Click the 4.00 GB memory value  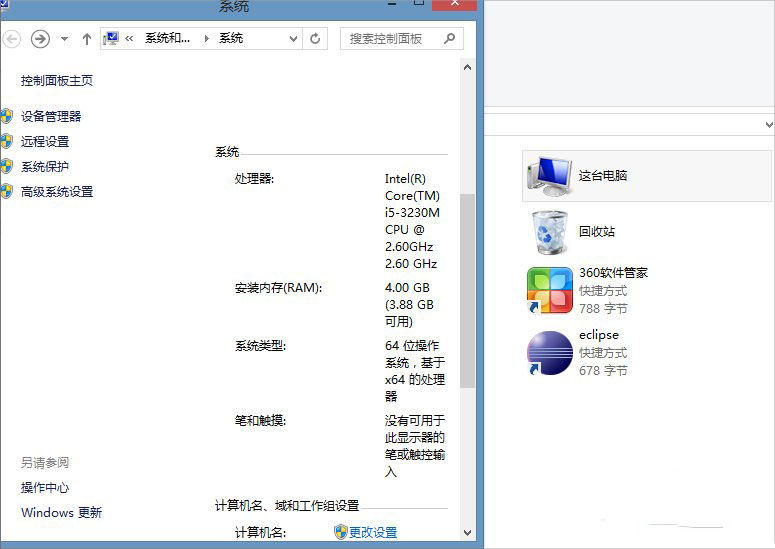pyautogui.click(x=407, y=288)
